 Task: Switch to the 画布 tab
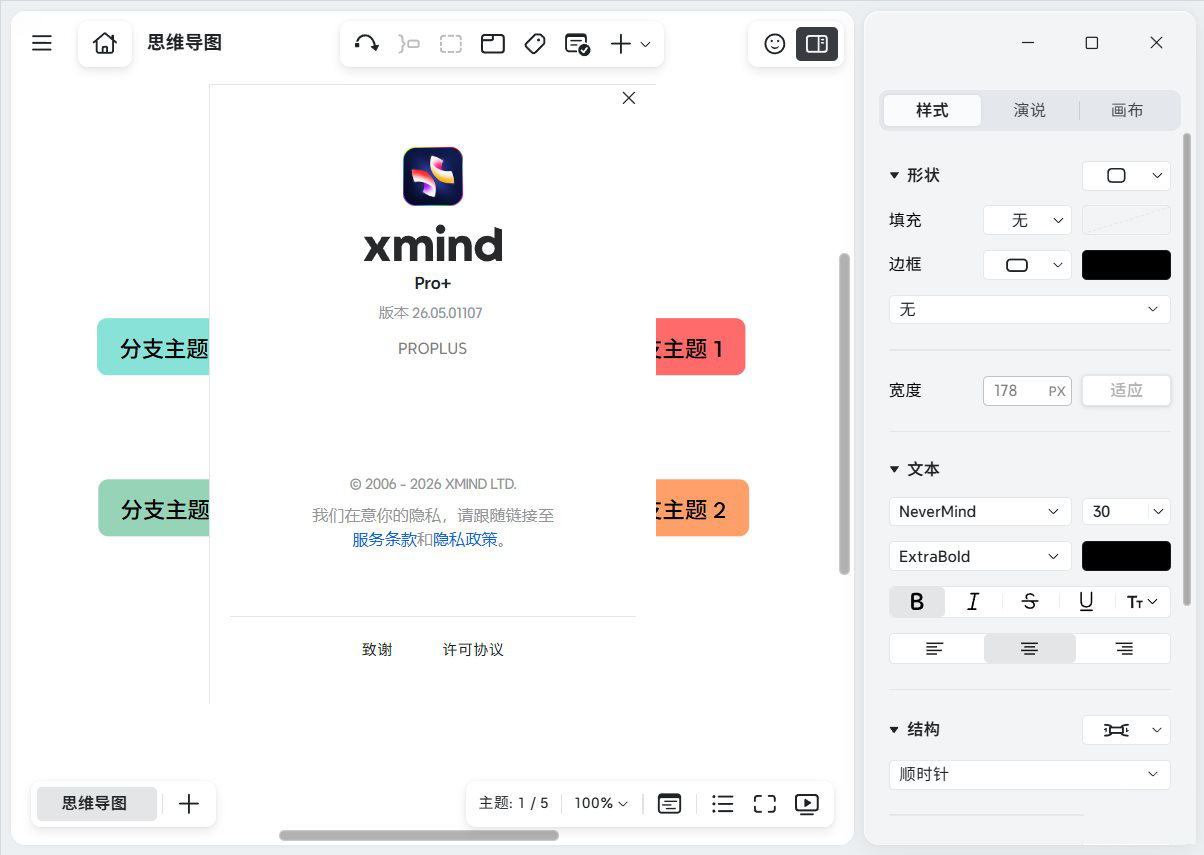pos(1127,110)
